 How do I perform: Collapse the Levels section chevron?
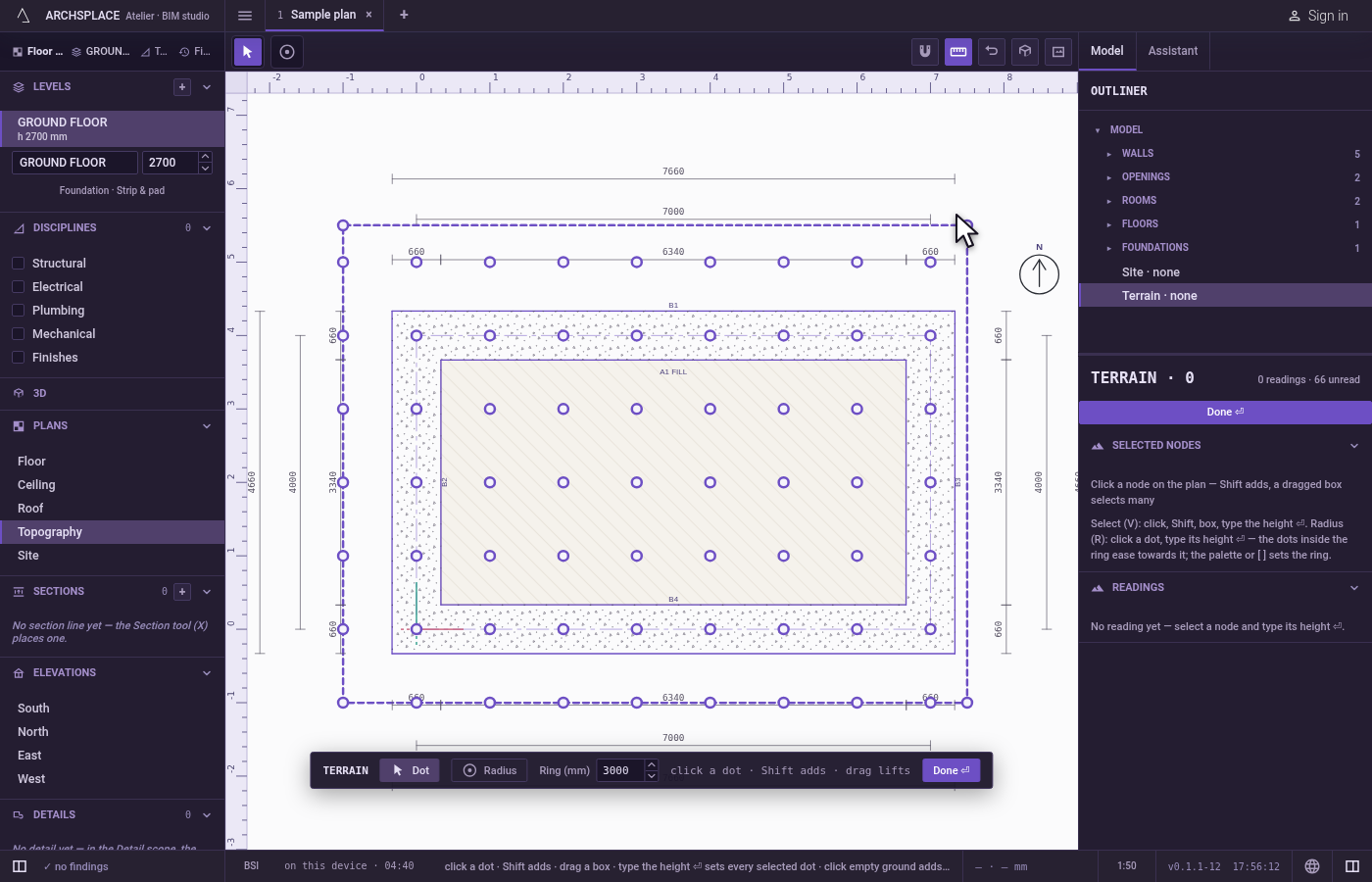(207, 87)
